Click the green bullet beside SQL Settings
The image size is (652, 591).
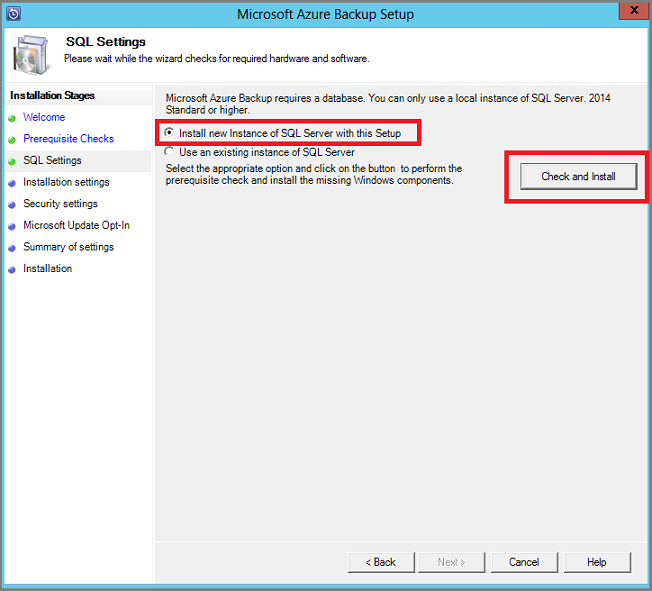tap(12, 161)
